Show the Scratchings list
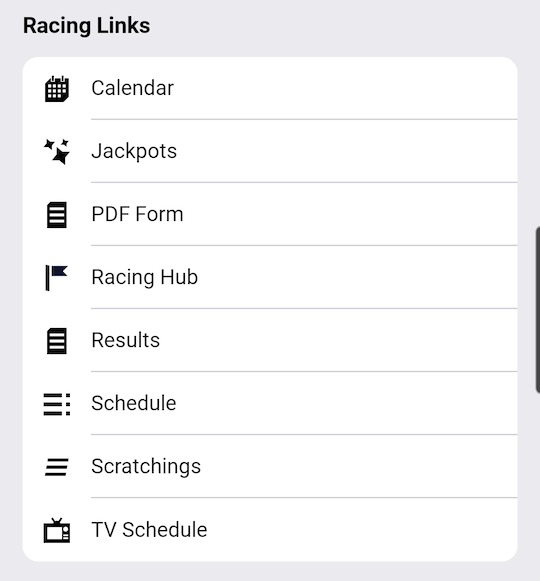Viewport: 540px width, 581px height. coord(146,467)
